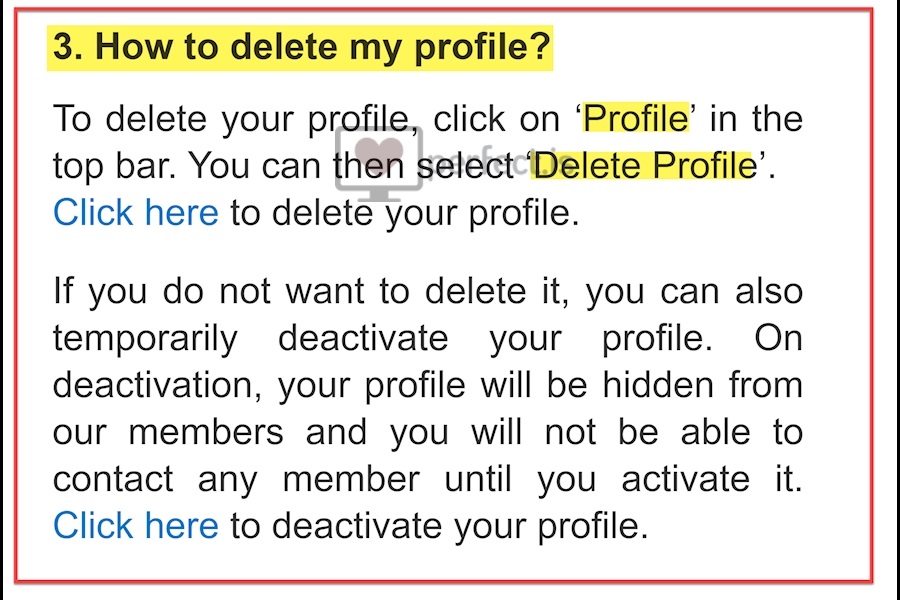This screenshot has height=600, width=900.
Task: Click the word 'If' starting second paragraph
Action: 63,291
